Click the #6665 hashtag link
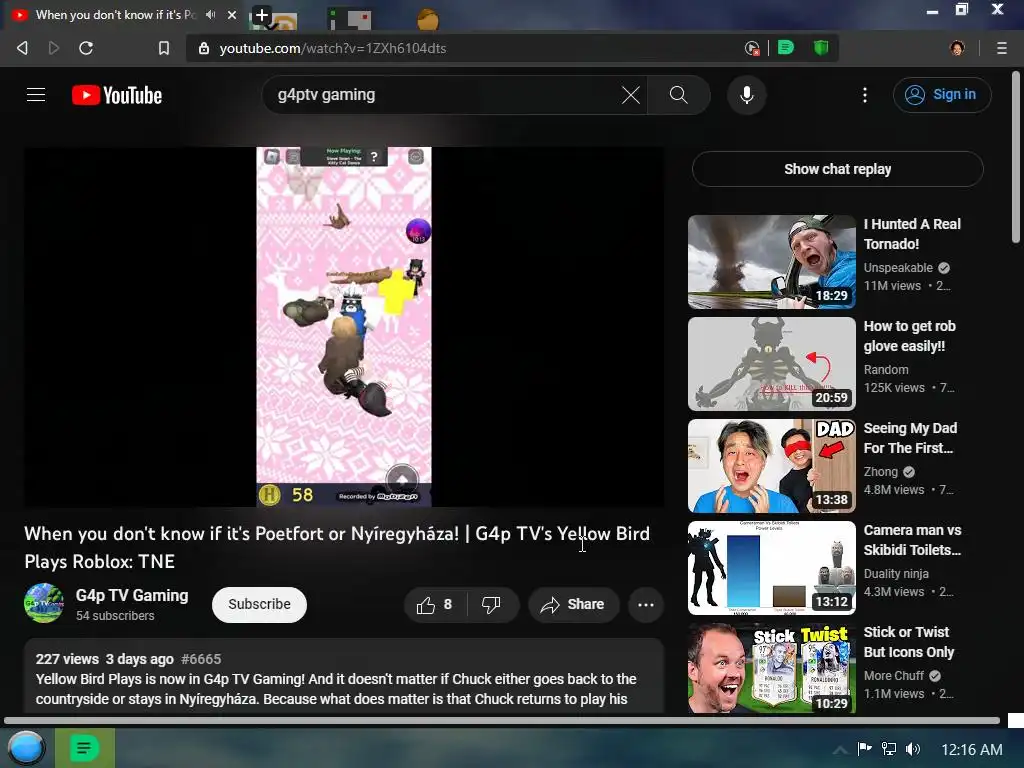 pyautogui.click(x=201, y=659)
